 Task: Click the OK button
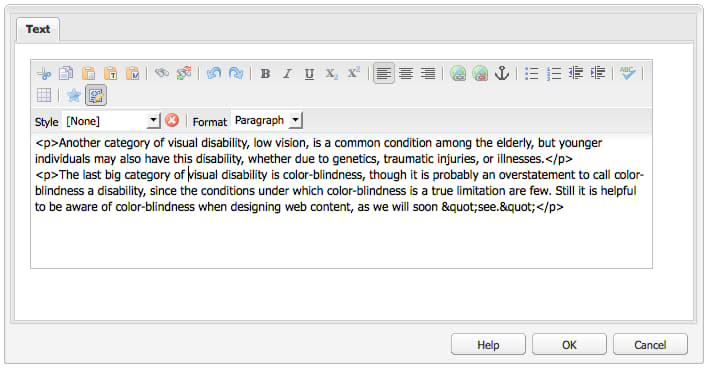(x=569, y=345)
